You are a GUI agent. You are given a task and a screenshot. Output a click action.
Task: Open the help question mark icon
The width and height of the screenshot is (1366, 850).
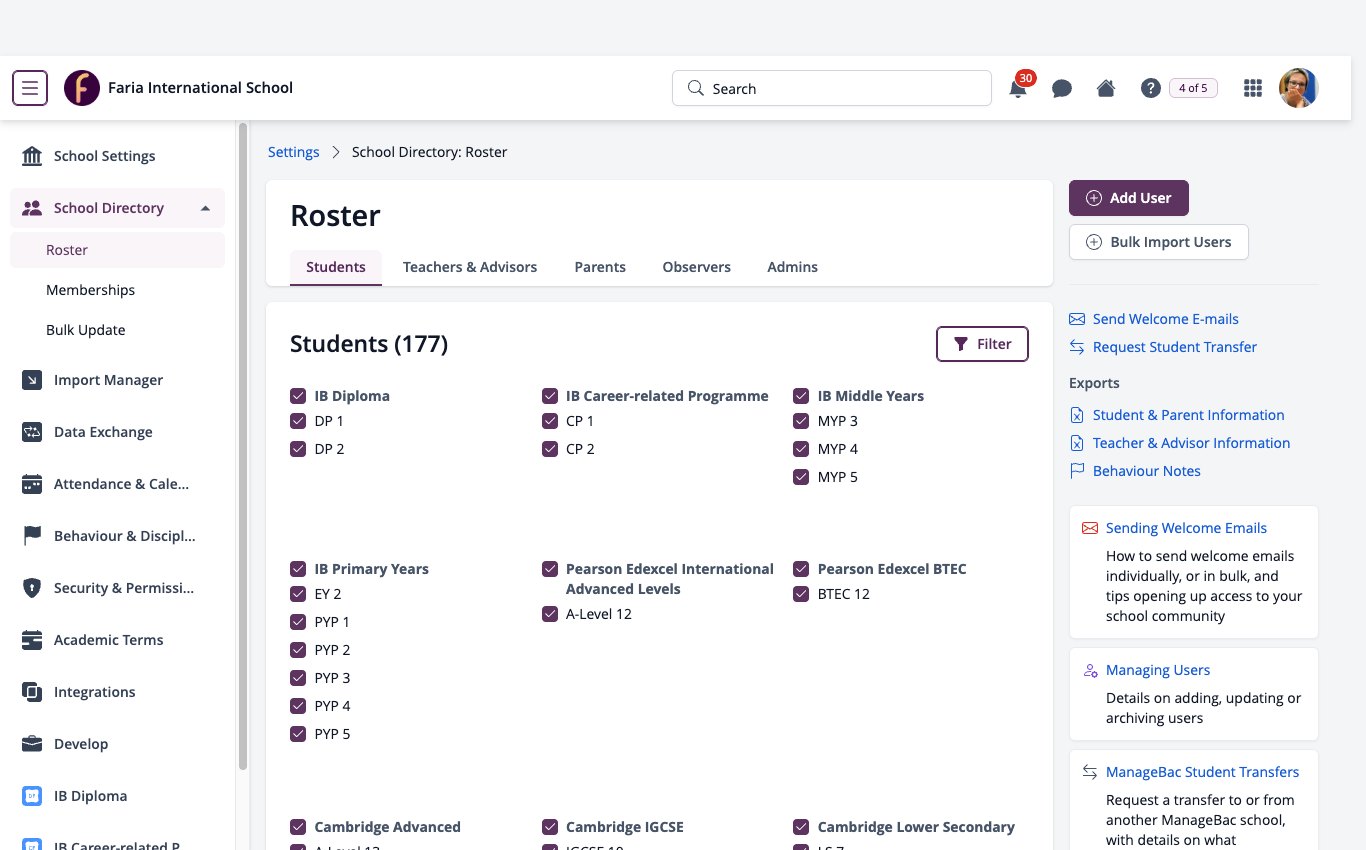(x=1150, y=88)
